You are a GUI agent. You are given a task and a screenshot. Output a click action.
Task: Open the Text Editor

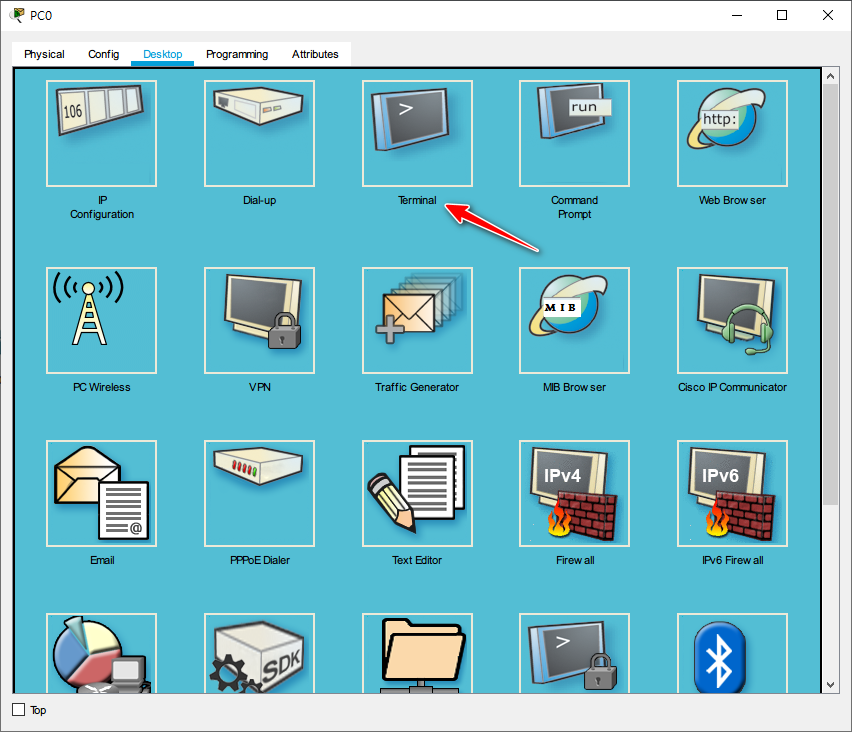click(417, 494)
